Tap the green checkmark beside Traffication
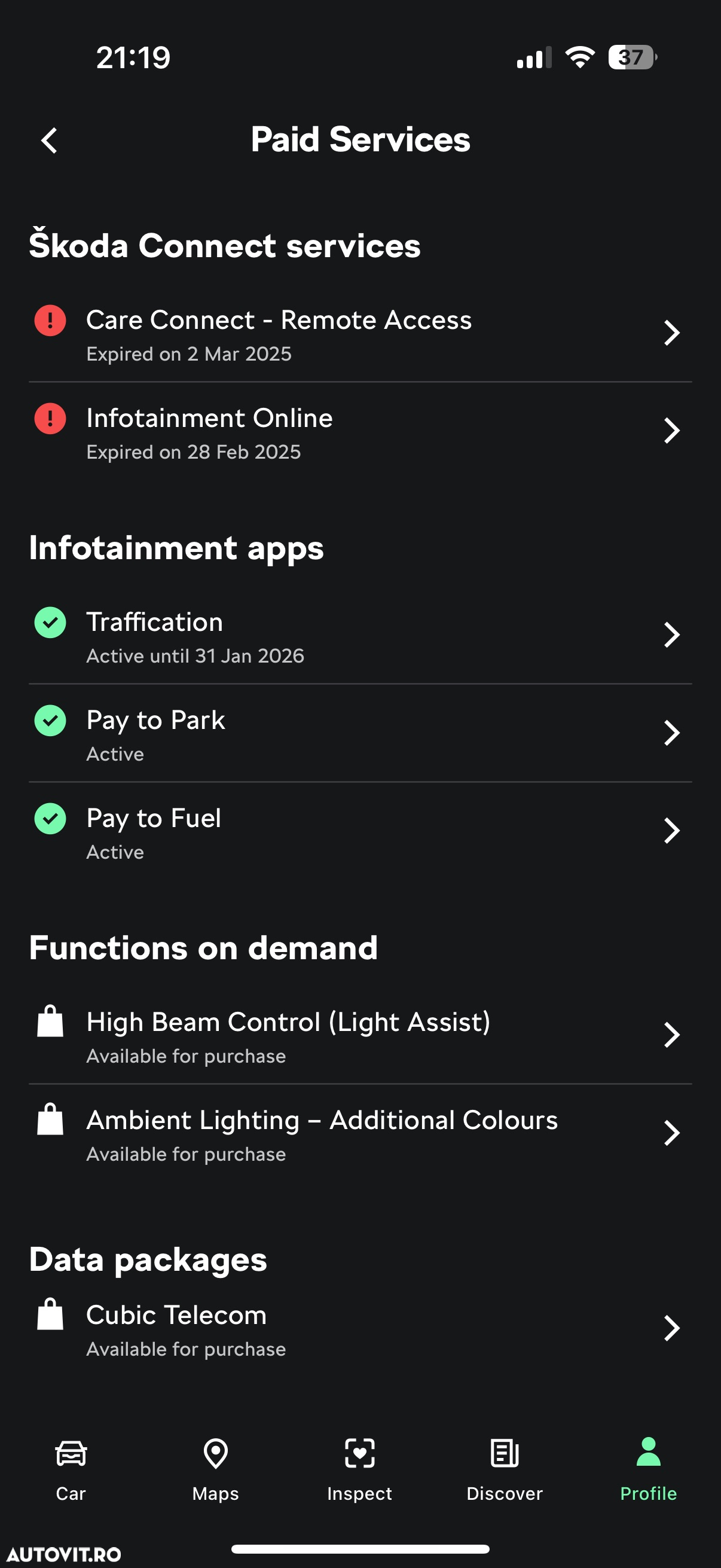 pos(50,622)
